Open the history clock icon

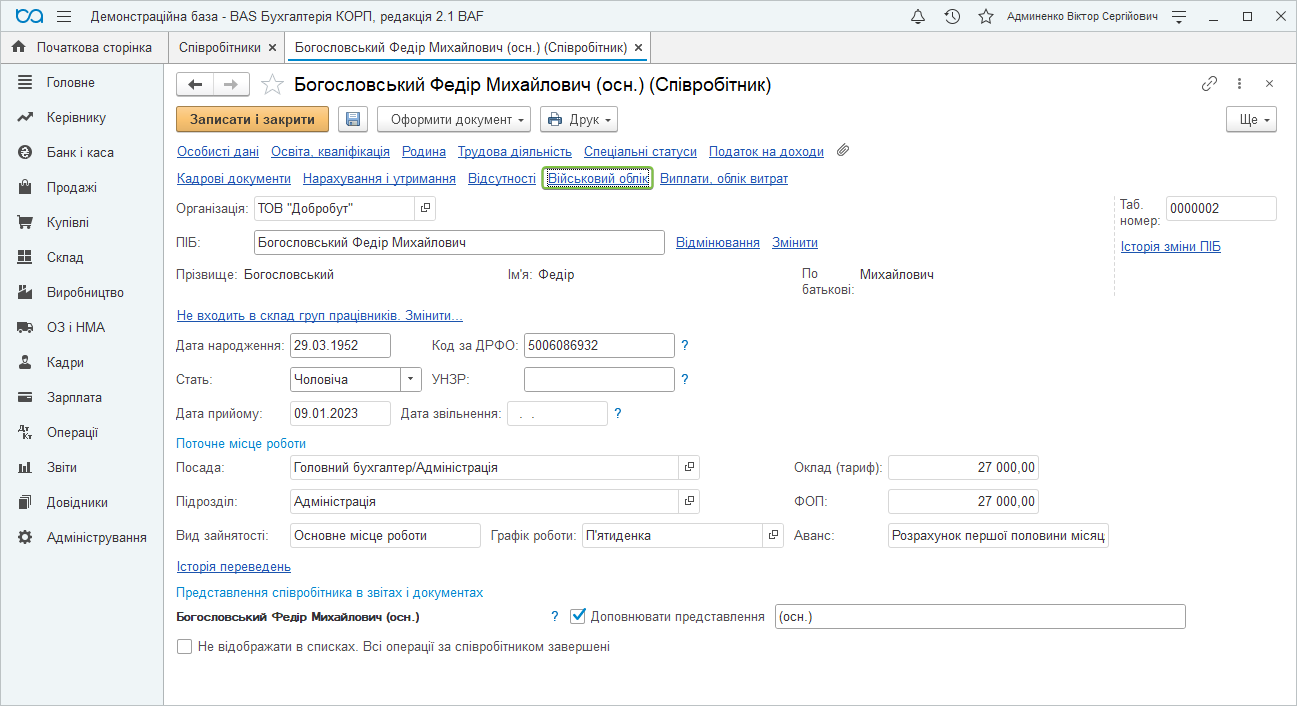[x=952, y=17]
